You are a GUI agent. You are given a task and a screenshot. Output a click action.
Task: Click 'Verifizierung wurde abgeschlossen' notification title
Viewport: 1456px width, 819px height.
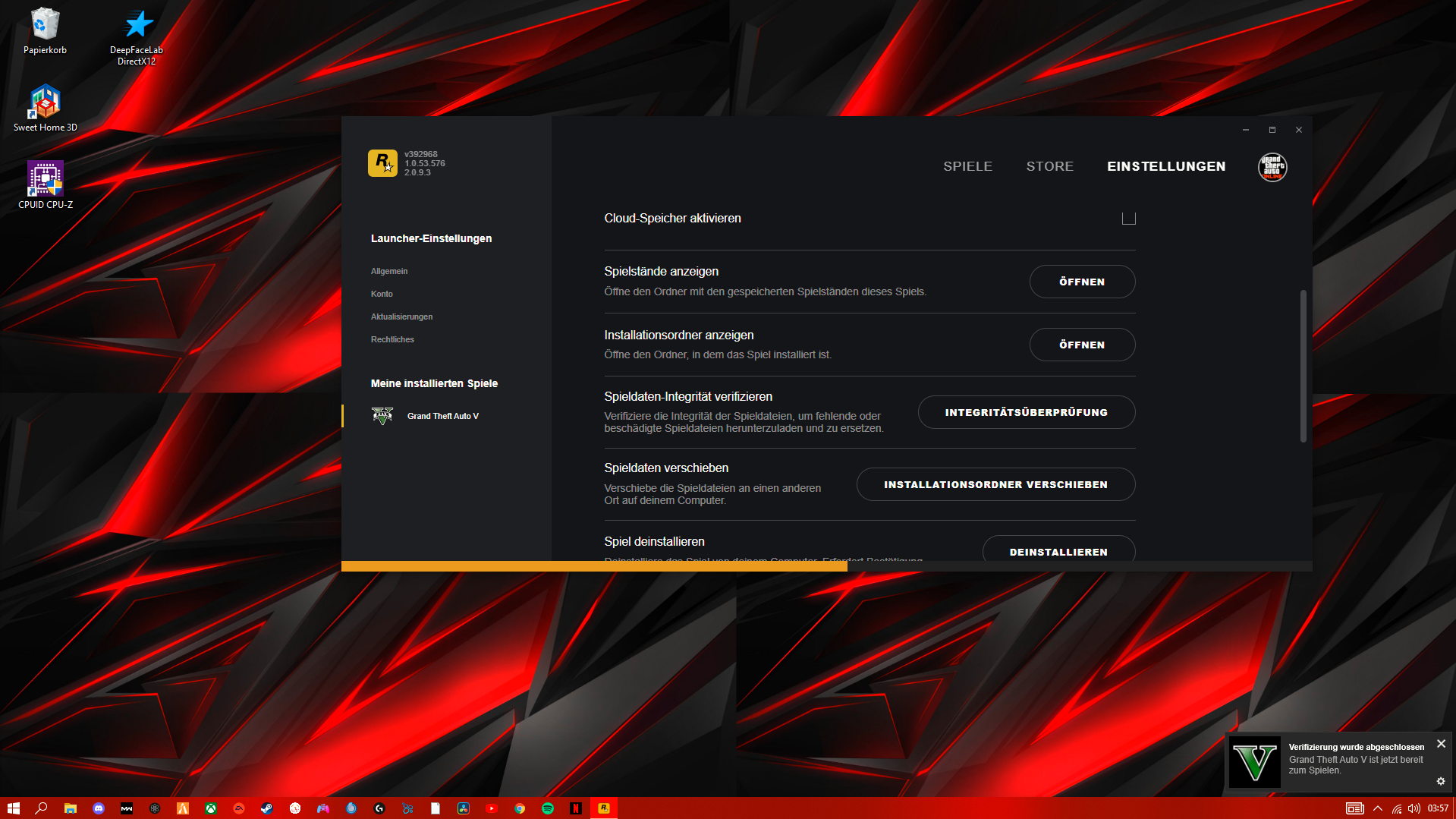click(x=1357, y=747)
